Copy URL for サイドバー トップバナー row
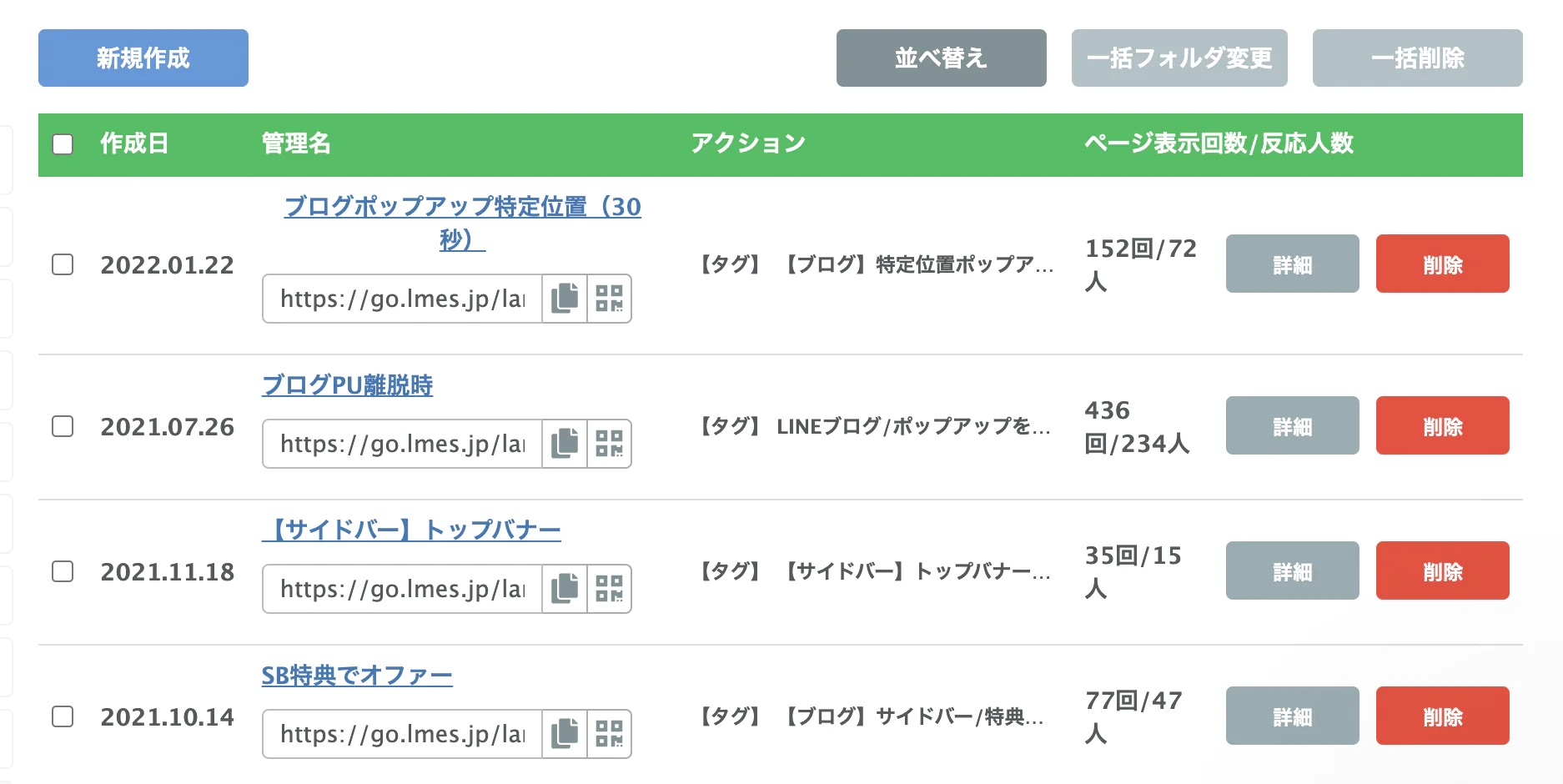Image resolution: width=1563 pixels, height=784 pixels. coord(565,589)
